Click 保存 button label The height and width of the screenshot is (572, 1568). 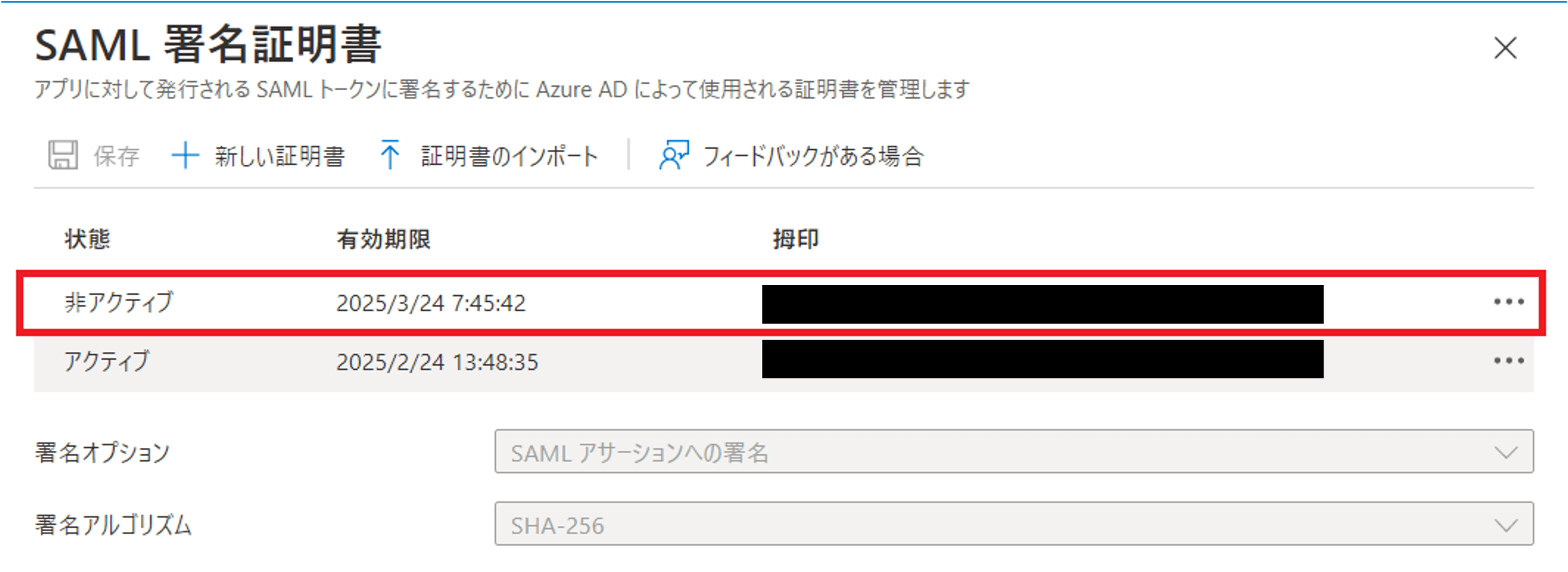click(x=116, y=156)
